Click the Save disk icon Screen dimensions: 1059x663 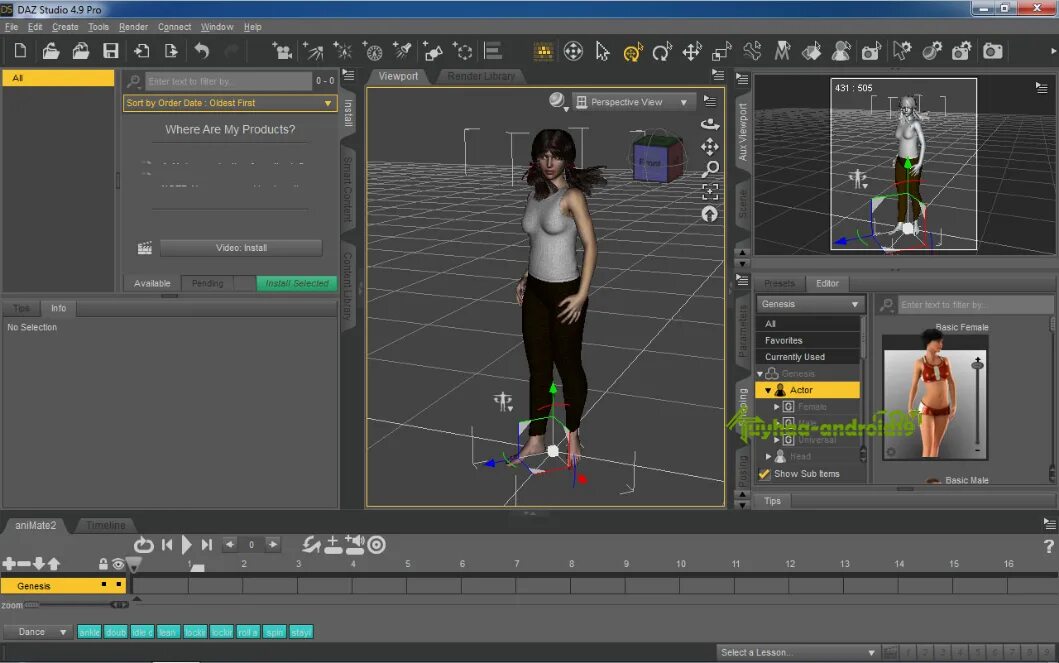click(110, 51)
